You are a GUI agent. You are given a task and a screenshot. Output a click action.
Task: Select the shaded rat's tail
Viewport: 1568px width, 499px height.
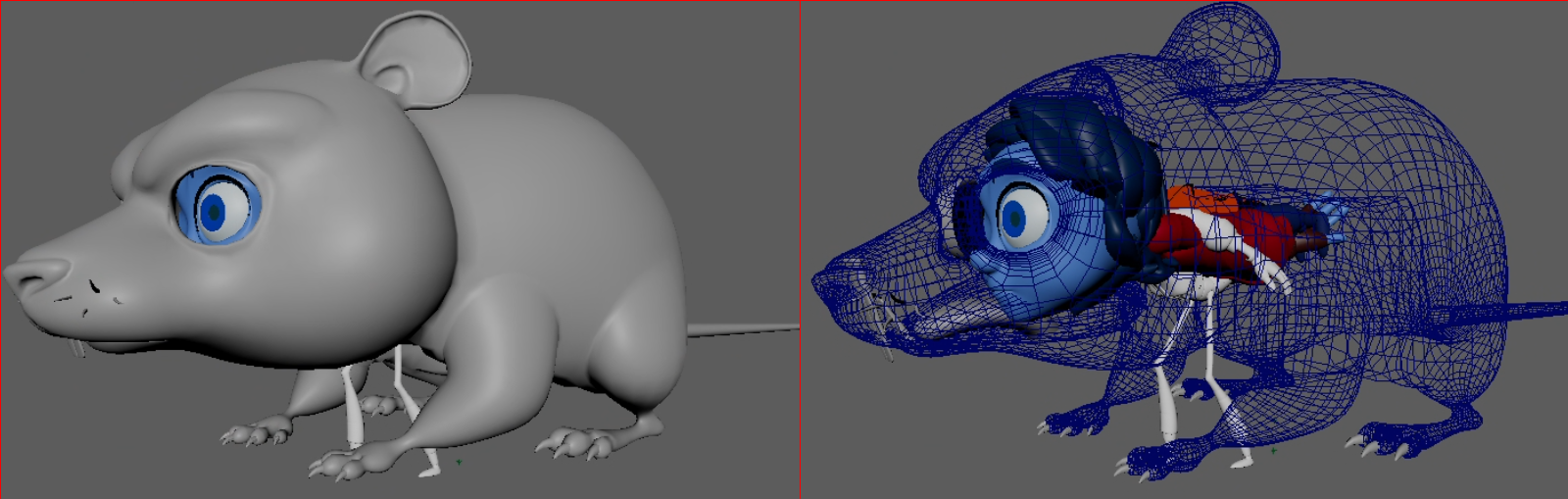(743, 330)
